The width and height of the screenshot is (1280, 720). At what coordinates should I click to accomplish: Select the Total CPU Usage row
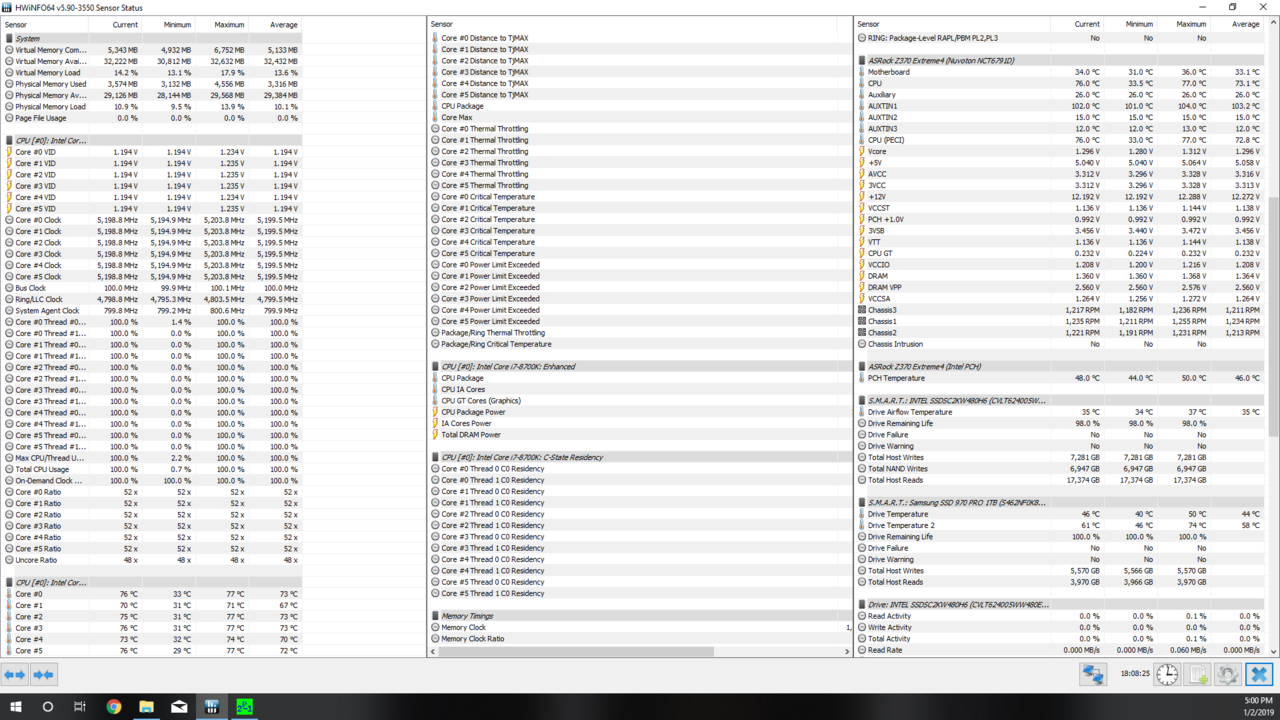(x=151, y=469)
